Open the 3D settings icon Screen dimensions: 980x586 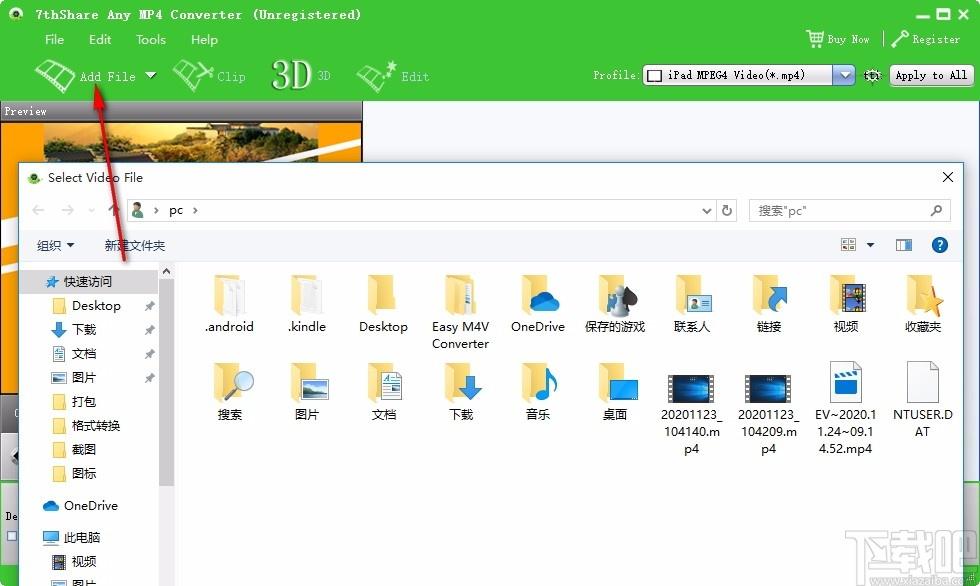(291, 76)
